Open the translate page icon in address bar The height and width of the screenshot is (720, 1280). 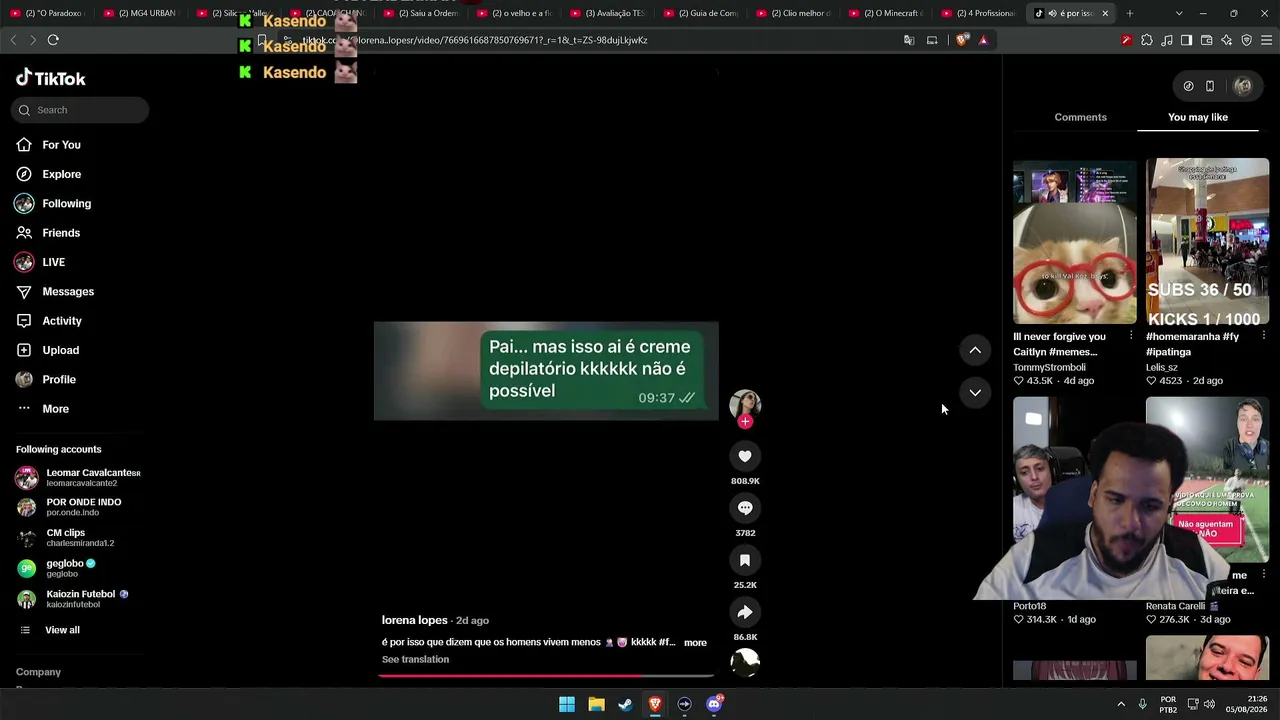(909, 40)
